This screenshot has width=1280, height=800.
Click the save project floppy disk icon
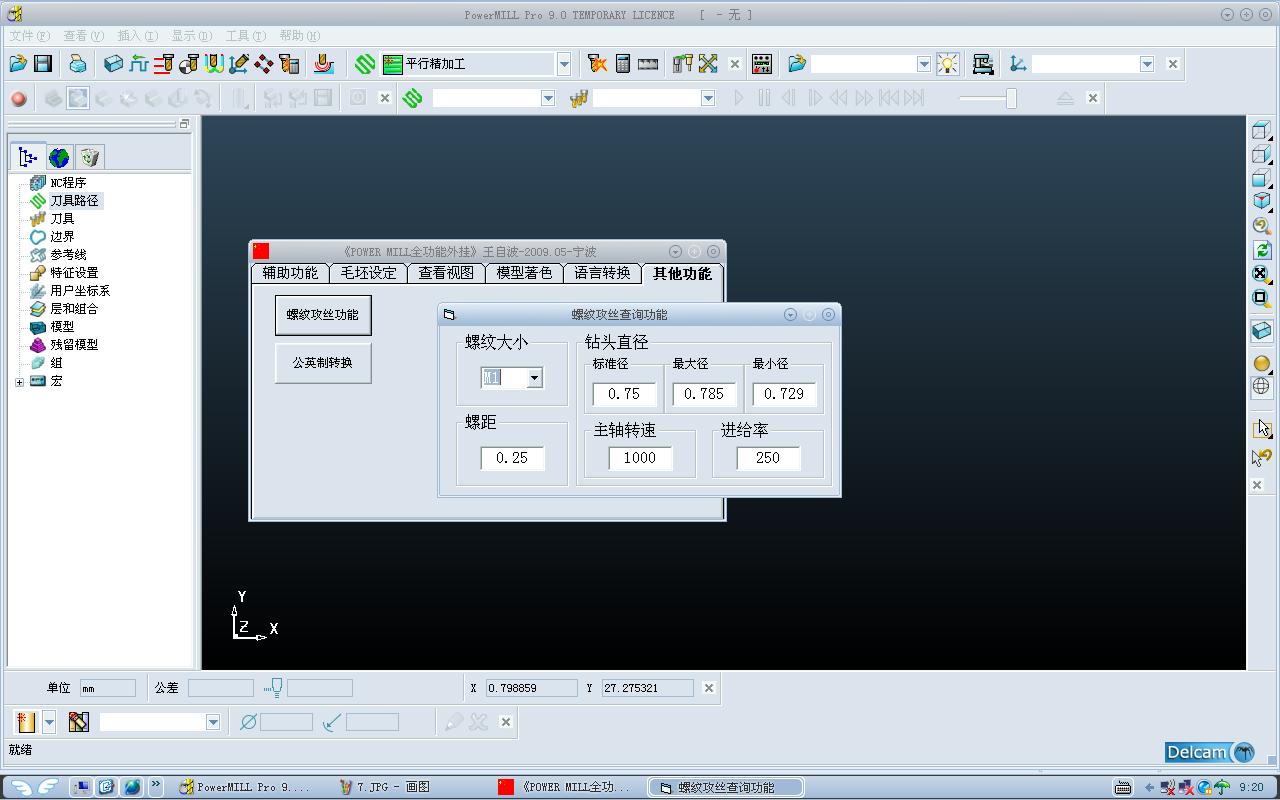pyautogui.click(x=43, y=64)
